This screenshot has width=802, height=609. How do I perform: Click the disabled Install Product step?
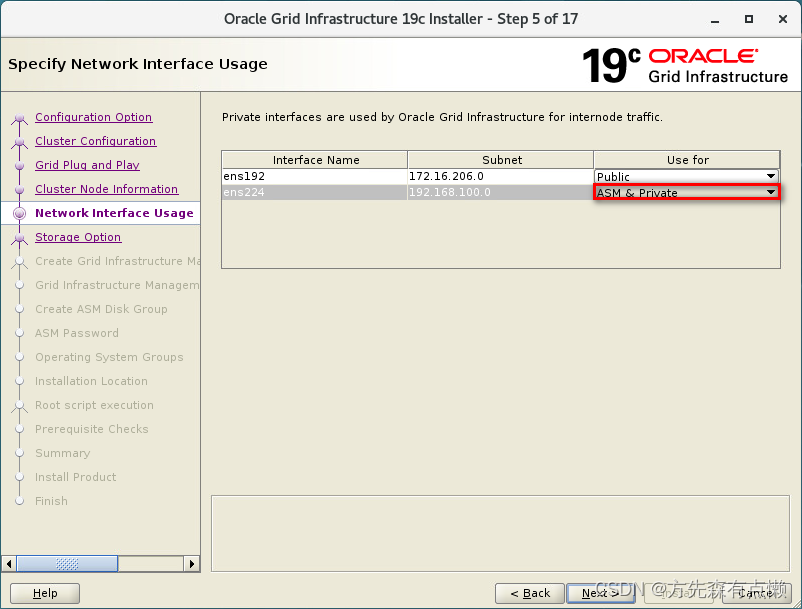pyautogui.click(x=75, y=478)
